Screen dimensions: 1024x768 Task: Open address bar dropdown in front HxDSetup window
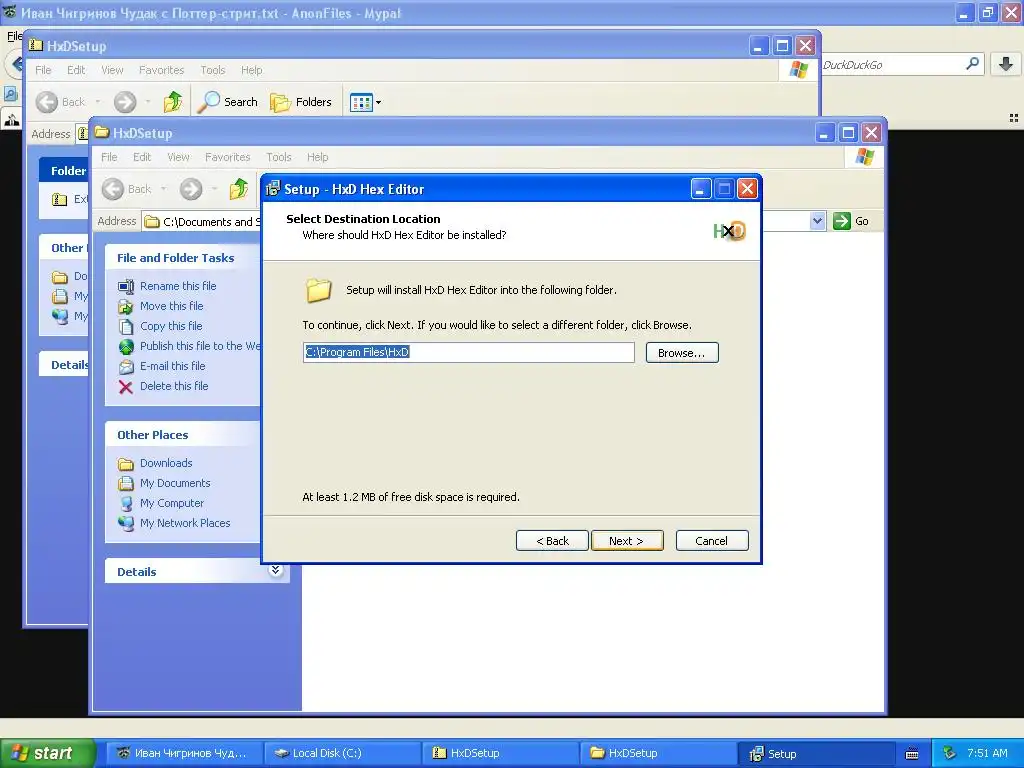pyautogui.click(x=817, y=221)
